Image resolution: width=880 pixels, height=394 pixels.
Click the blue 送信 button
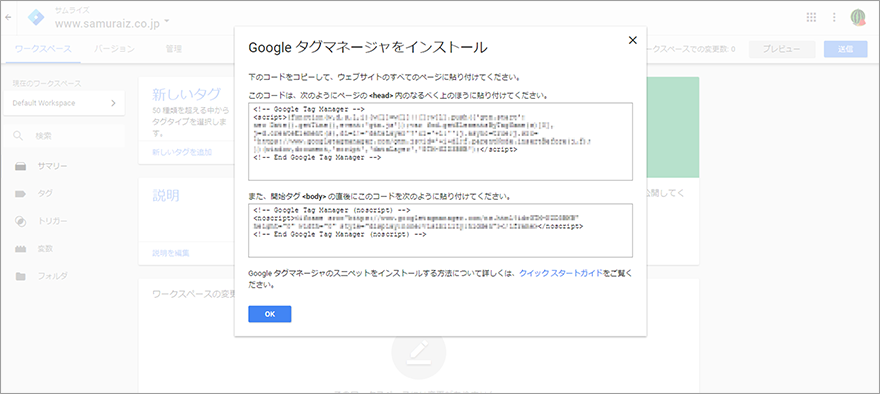pyautogui.click(x=845, y=49)
